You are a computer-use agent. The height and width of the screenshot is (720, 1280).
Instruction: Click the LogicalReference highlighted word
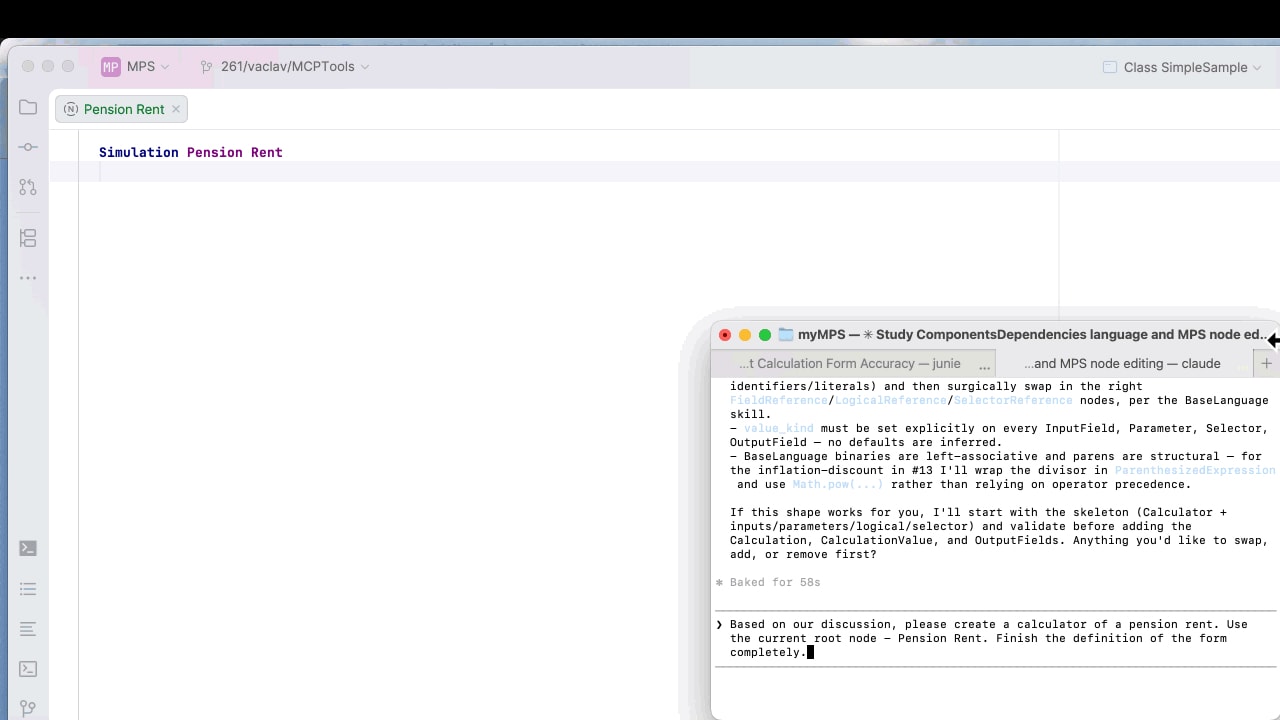pyautogui.click(x=890, y=400)
